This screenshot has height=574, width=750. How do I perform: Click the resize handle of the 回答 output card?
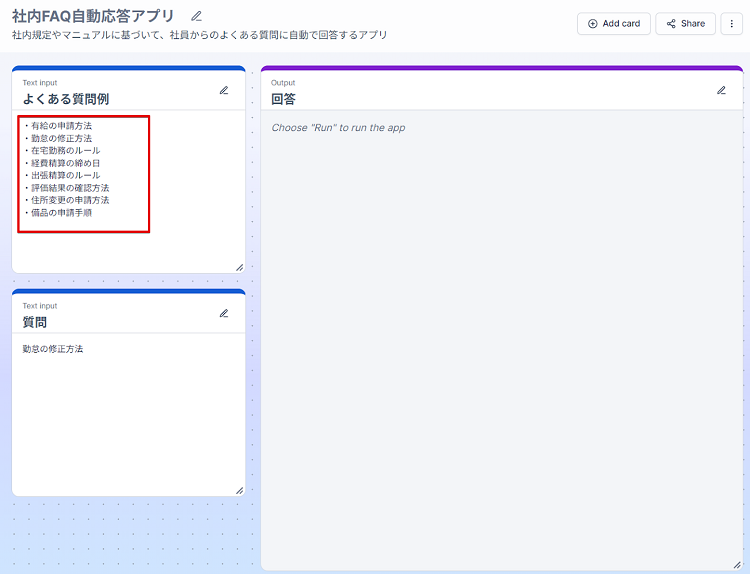coord(737,565)
